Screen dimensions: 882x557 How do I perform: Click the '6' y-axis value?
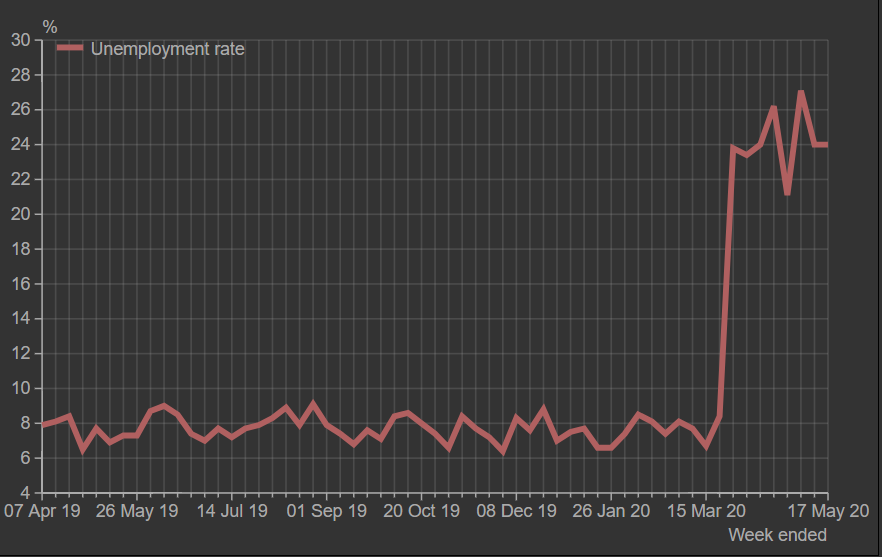tap(26, 458)
